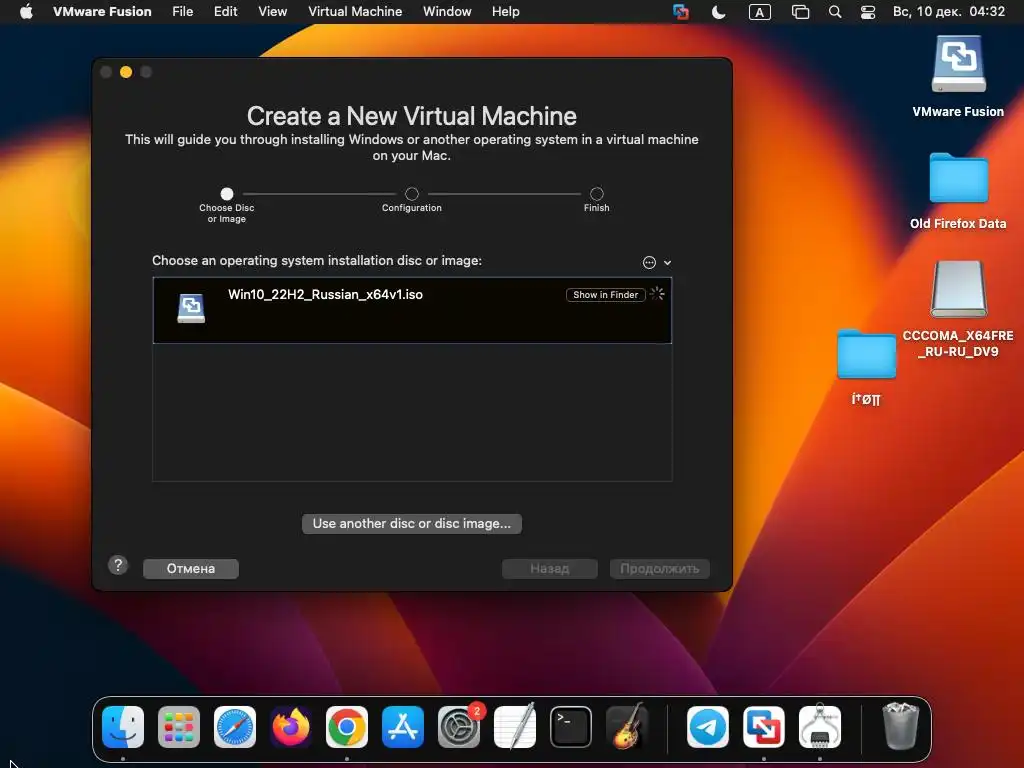Screen dimensions: 1024x768
Task: Open Finder from the Dock
Action: tap(123, 727)
